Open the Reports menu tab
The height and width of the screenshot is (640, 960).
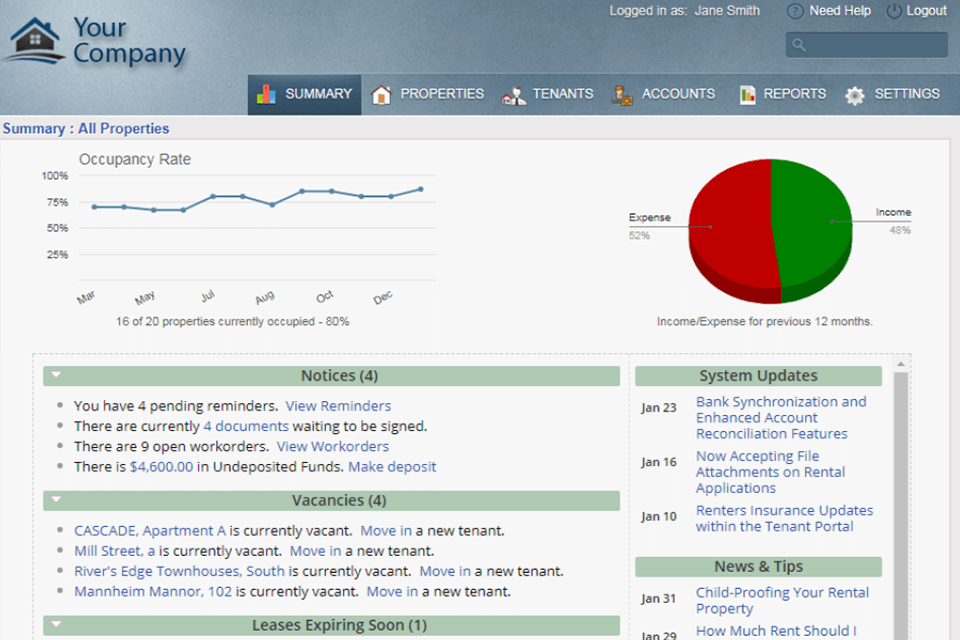794,94
